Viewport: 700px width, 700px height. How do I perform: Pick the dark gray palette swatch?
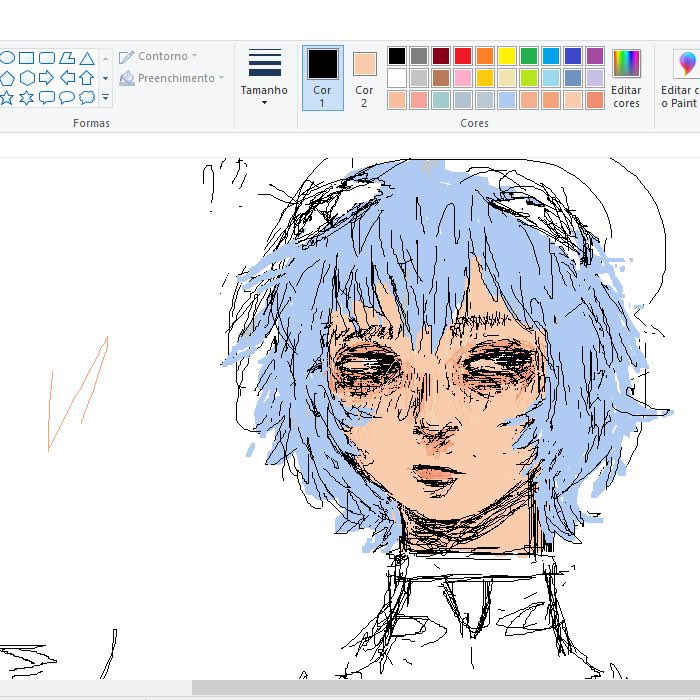coord(419,56)
